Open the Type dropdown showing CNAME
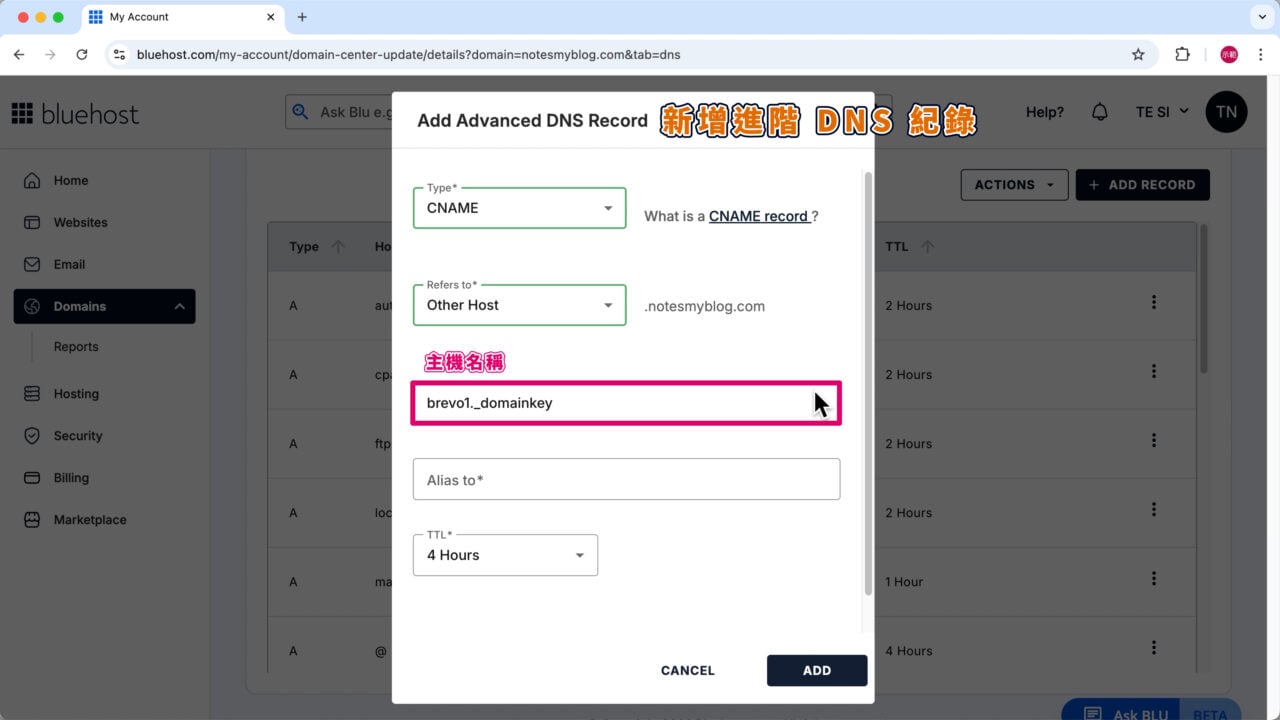Screen dimensions: 1280x720 click(519, 207)
